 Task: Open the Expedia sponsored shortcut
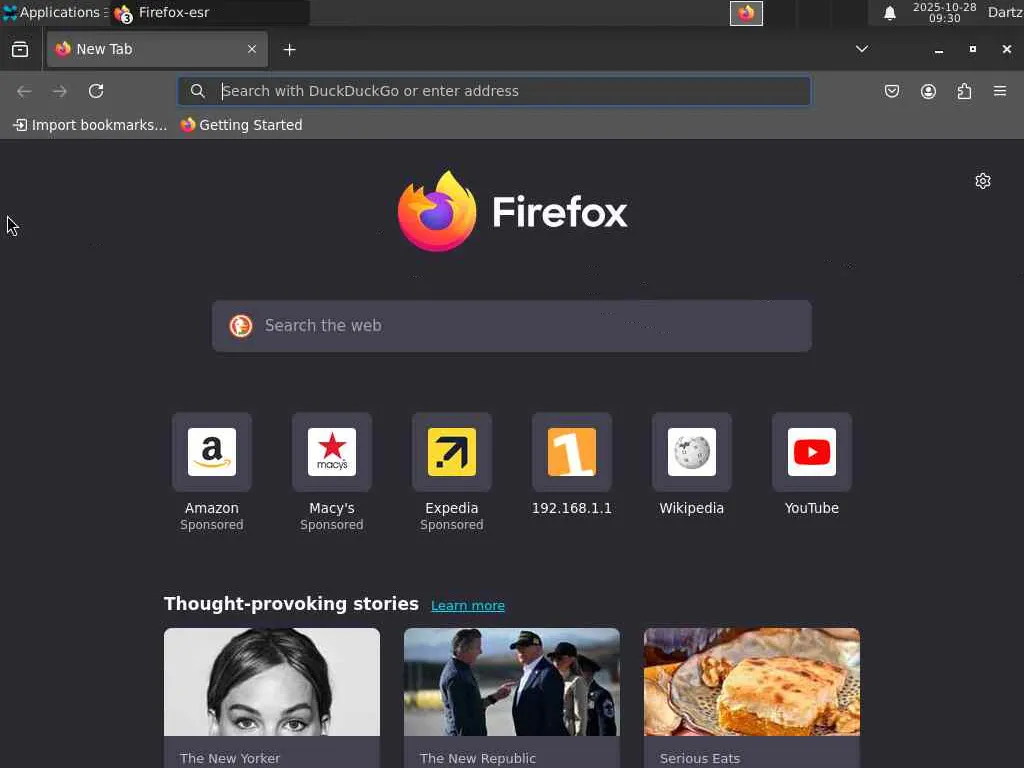point(452,452)
